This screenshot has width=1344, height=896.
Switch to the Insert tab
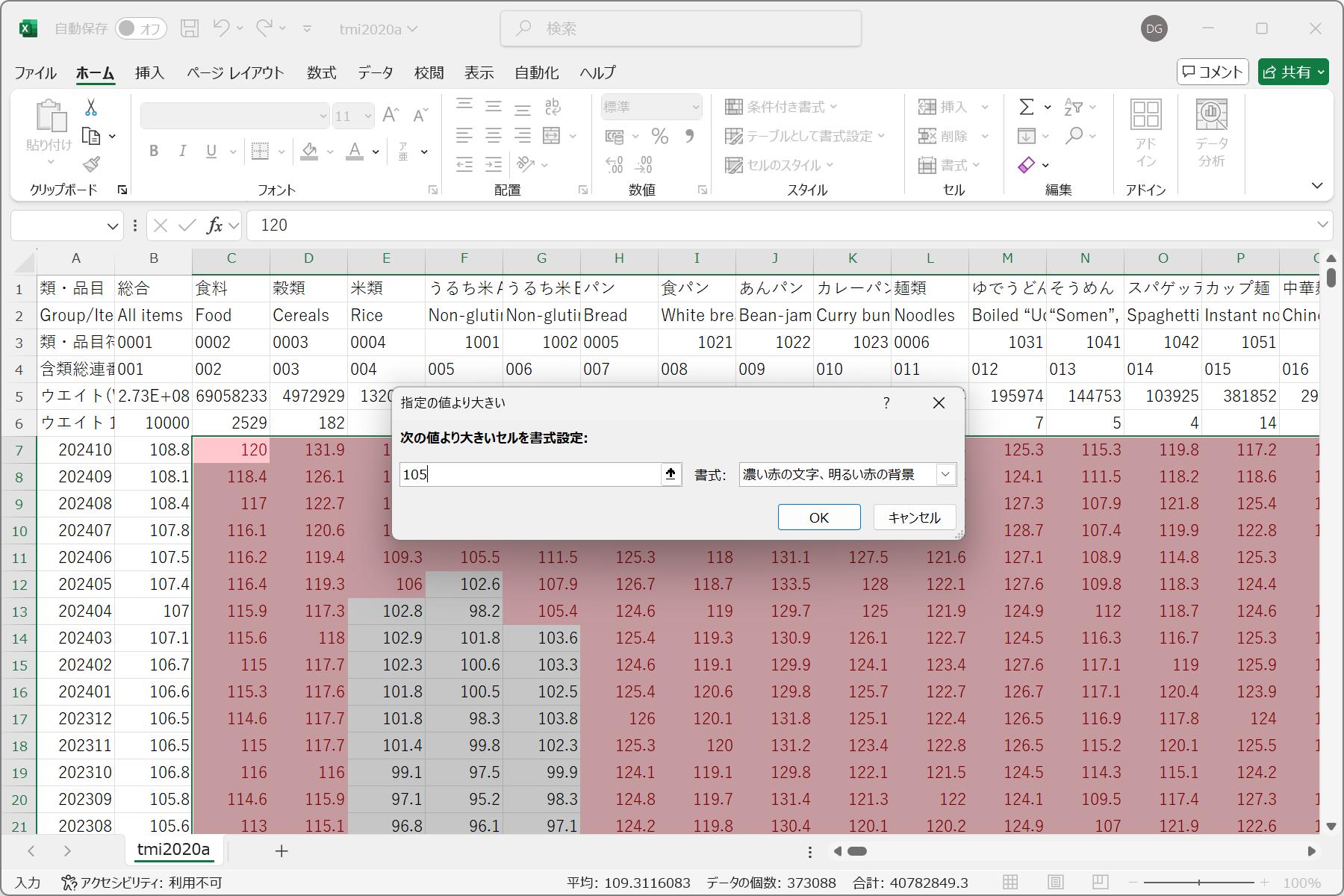coord(149,72)
